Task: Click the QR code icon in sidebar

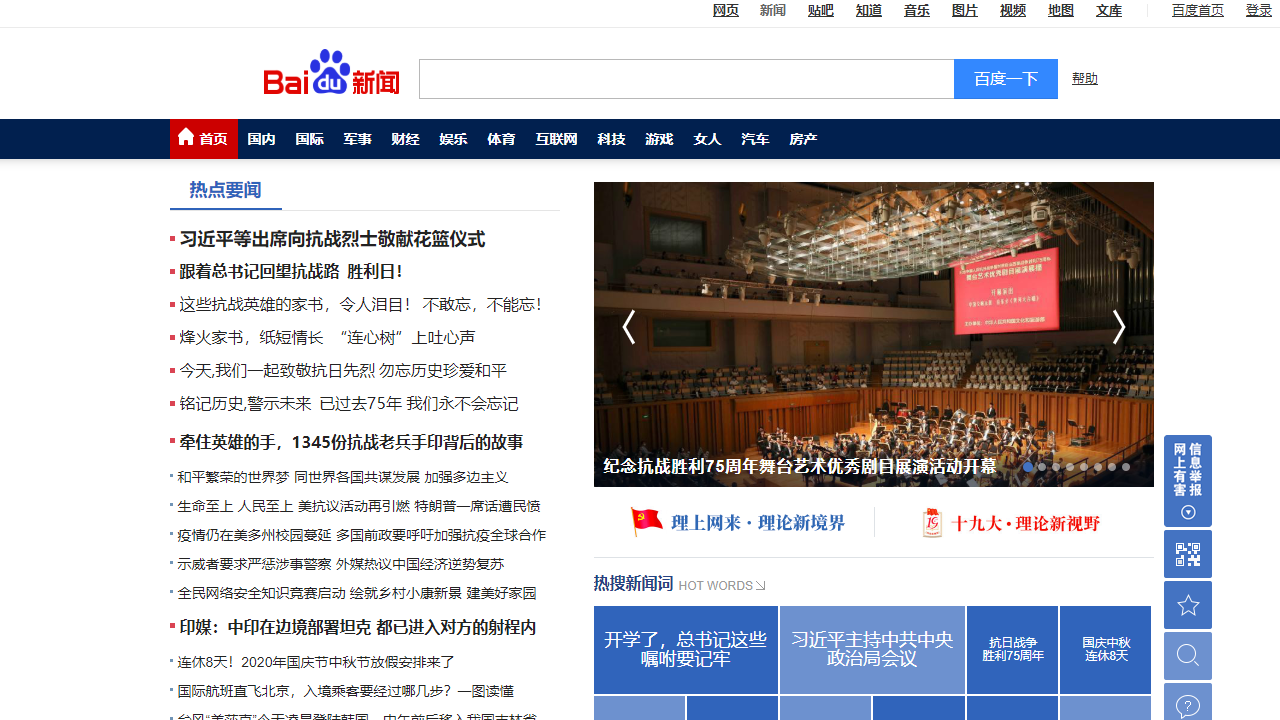Action: click(1187, 554)
